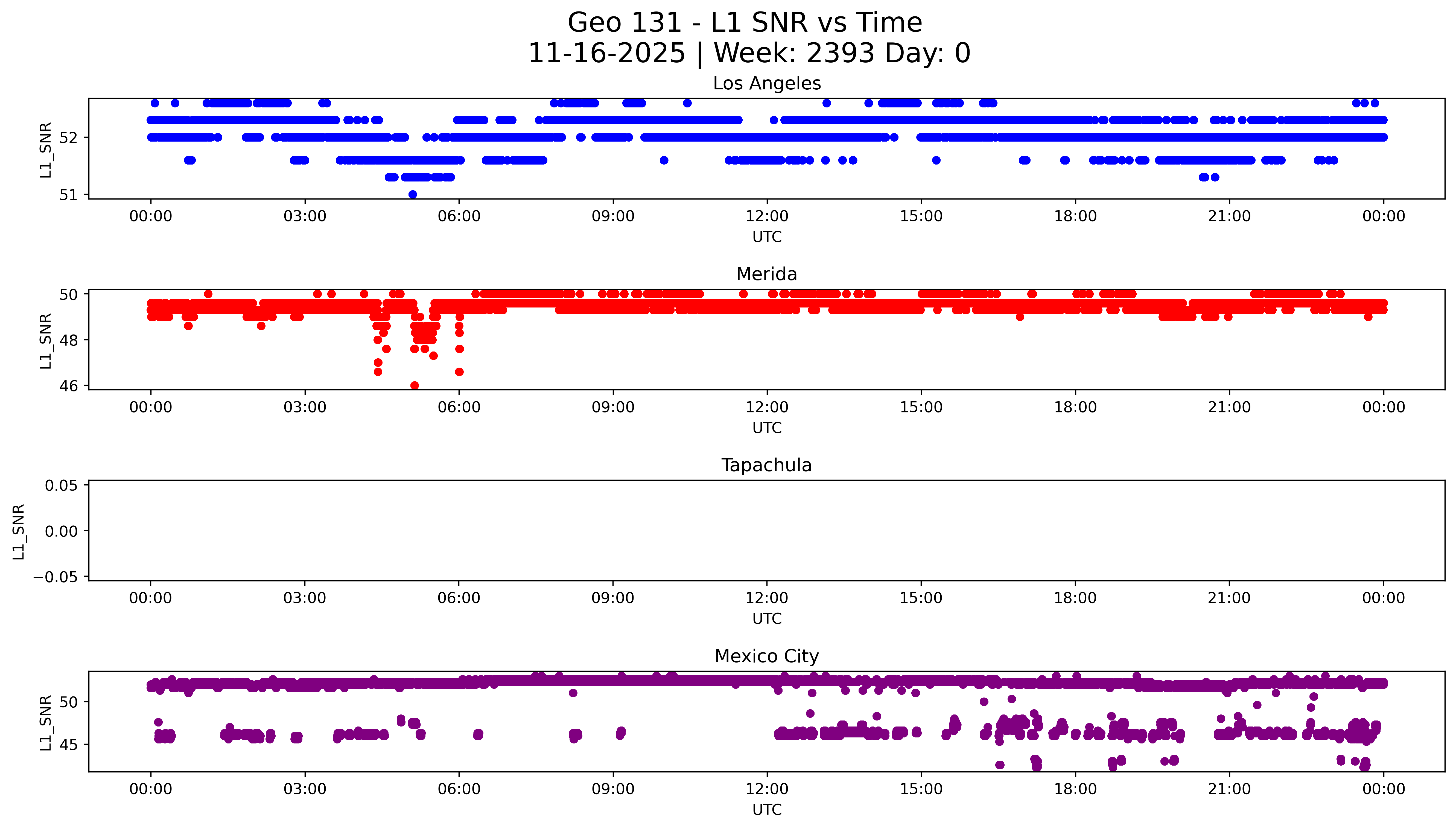This screenshot has height=829, width=1456.
Task: Click the lowest red point at 46 in Merida
Action: click(415, 385)
